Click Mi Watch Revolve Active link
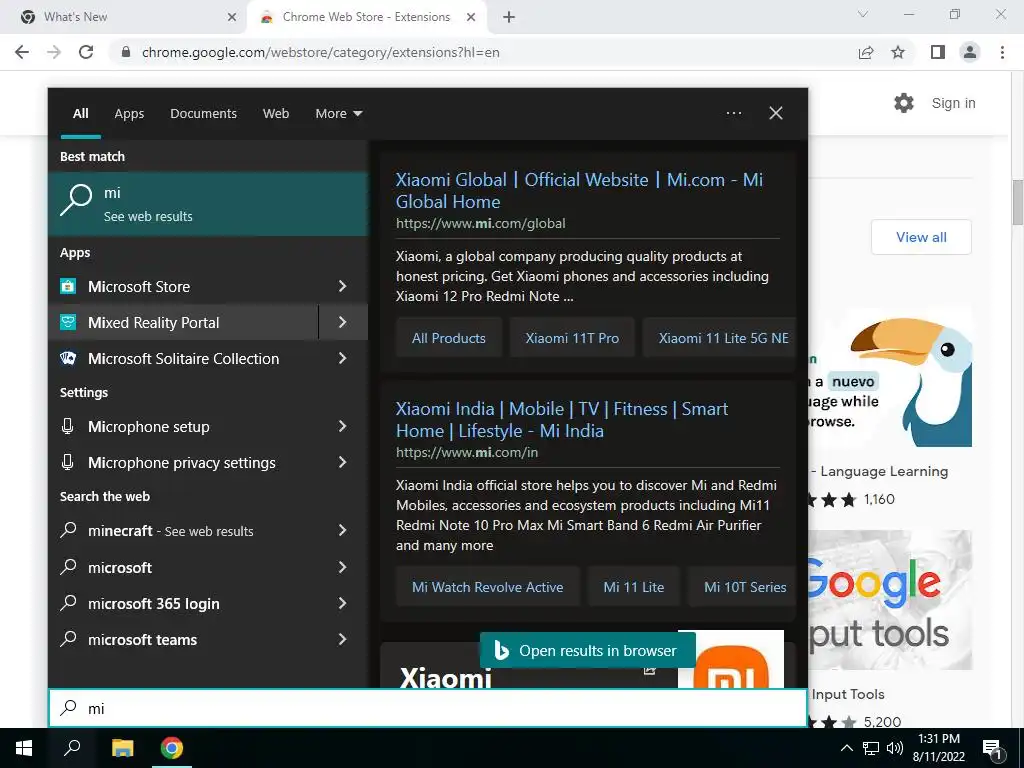The width and height of the screenshot is (1024, 768). pos(487,586)
